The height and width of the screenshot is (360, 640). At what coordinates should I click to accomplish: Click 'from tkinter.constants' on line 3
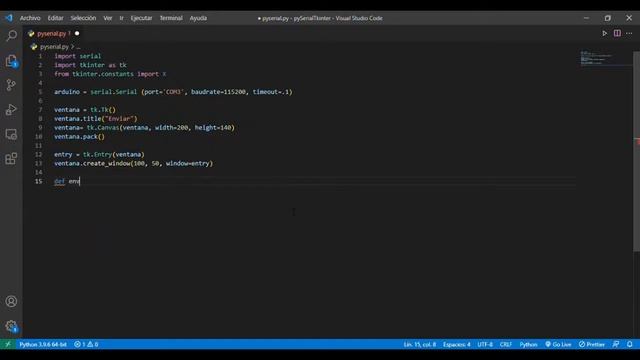pos(94,74)
